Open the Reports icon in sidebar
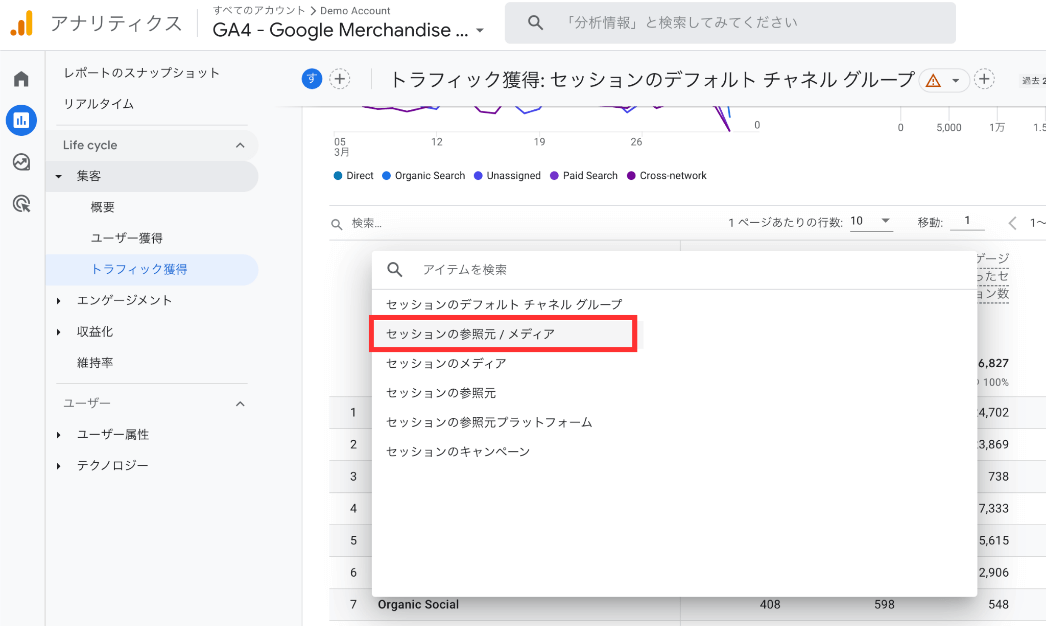This screenshot has height=626, width=1046. pyautogui.click(x=21, y=120)
